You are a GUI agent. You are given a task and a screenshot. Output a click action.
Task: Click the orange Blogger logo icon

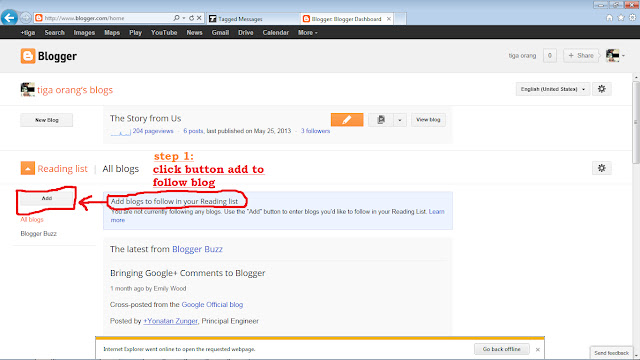click(x=28, y=56)
